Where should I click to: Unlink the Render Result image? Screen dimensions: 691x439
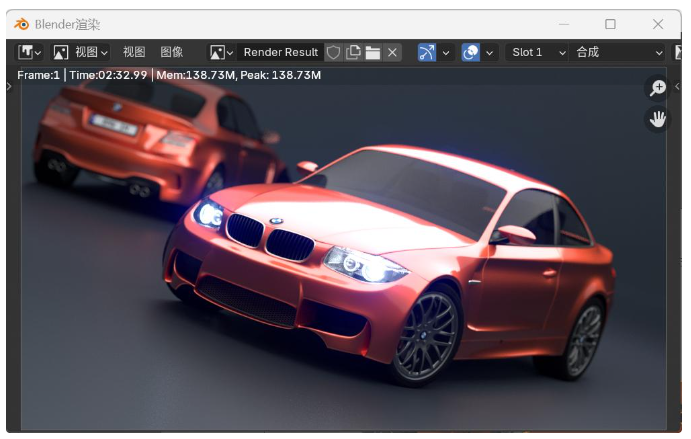[x=392, y=52]
